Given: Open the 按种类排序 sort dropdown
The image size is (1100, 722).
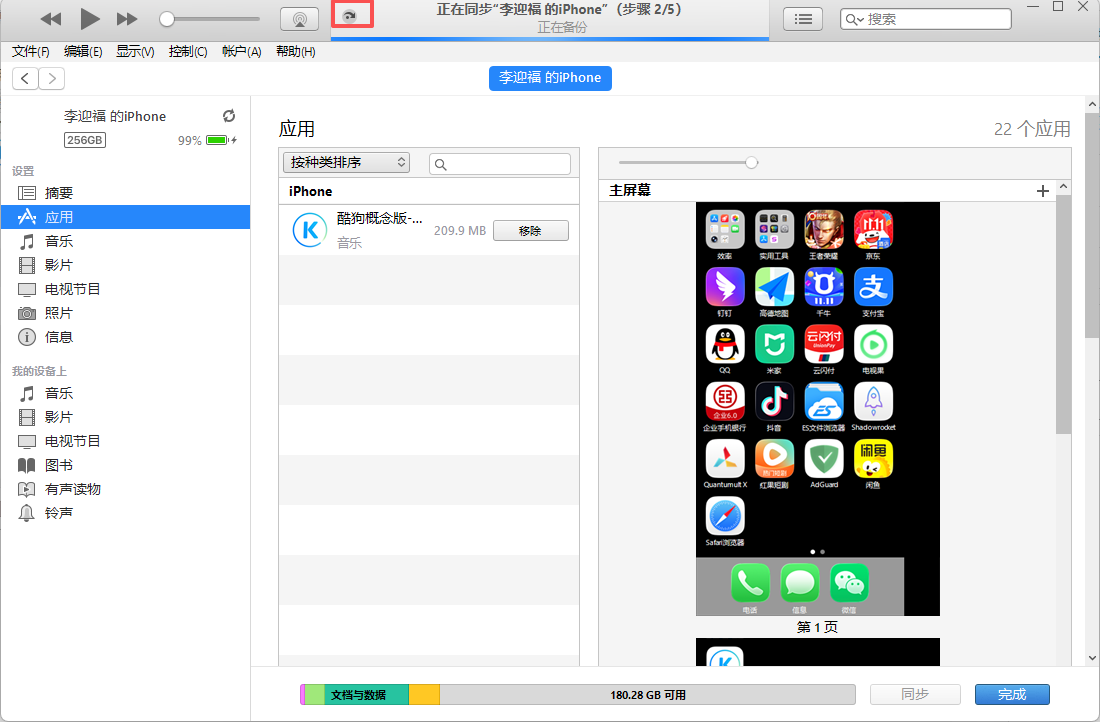Looking at the screenshot, I should pyautogui.click(x=345, y=161).
